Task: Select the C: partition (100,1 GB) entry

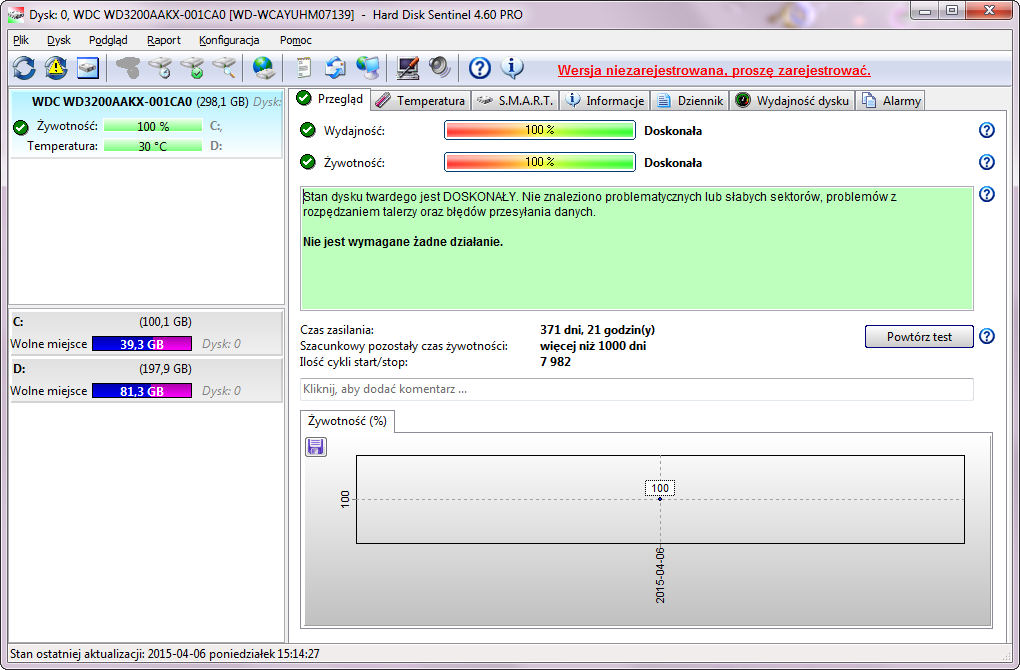Action: point(146,332)
